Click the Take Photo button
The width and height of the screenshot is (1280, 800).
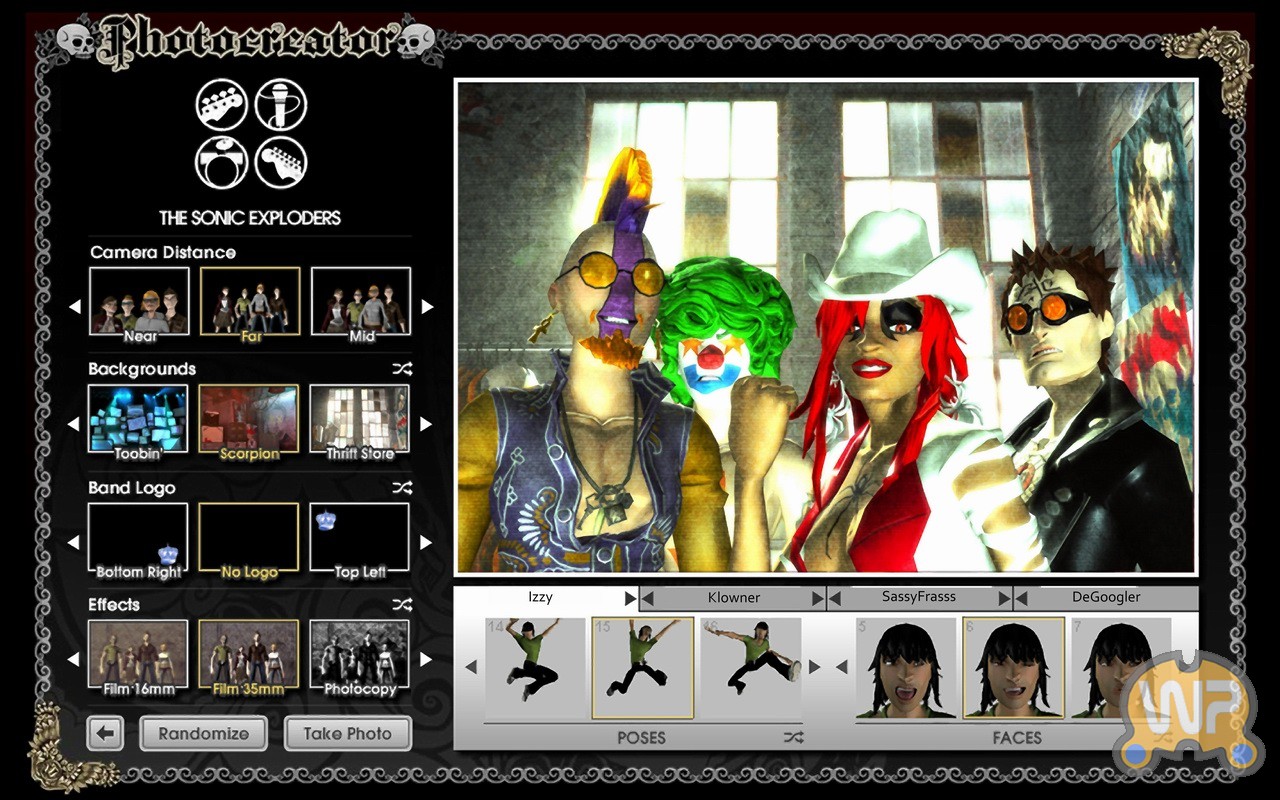click(x=347, y=734)
